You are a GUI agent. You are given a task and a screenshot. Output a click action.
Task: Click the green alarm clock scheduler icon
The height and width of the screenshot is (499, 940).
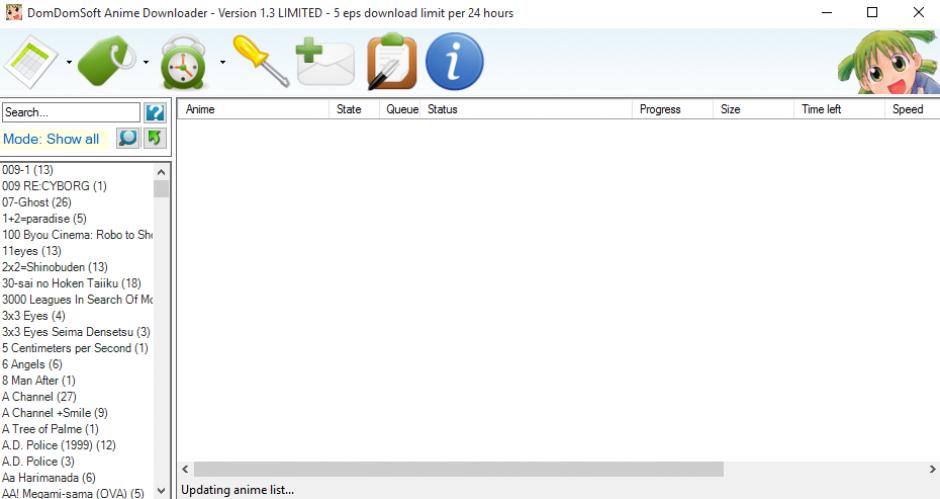183,62
